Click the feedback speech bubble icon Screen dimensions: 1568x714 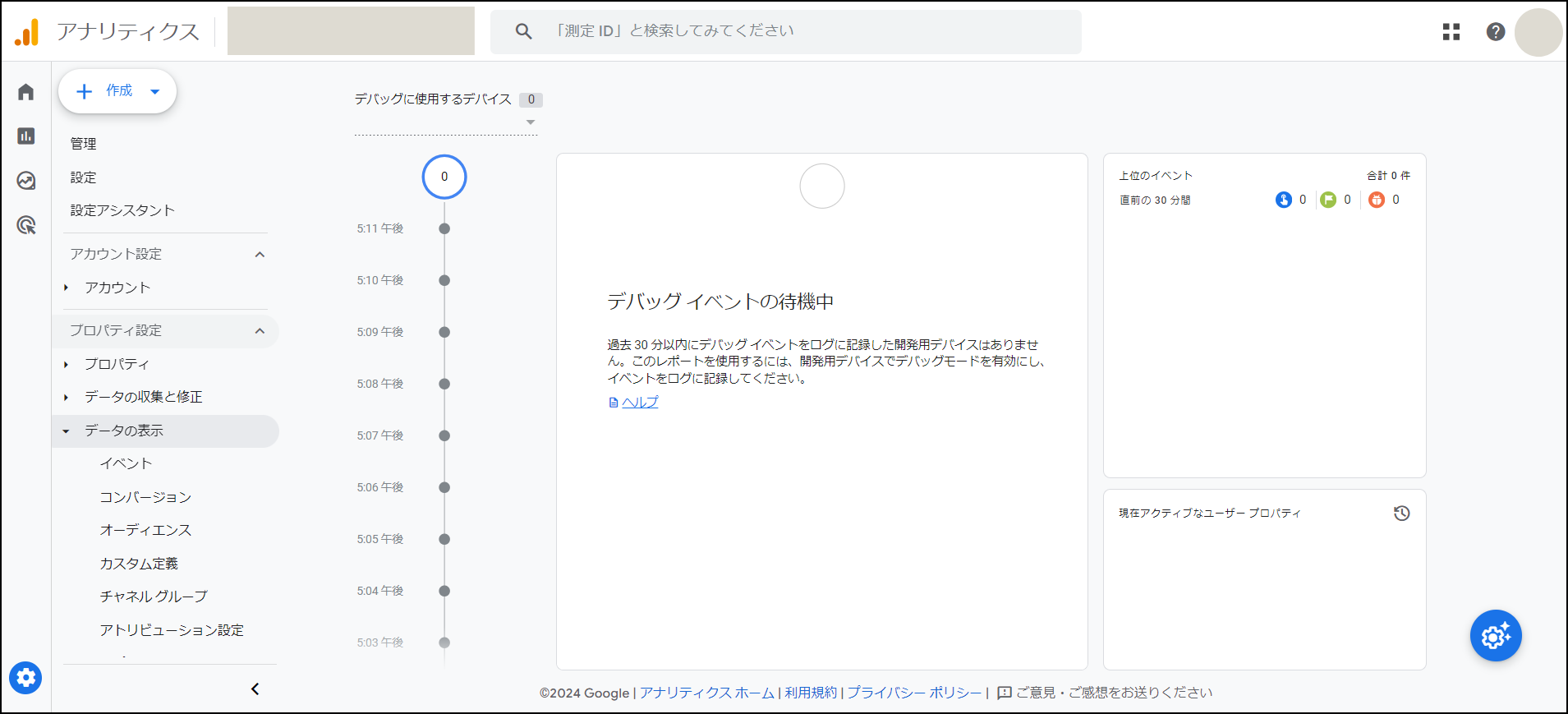1004,693
